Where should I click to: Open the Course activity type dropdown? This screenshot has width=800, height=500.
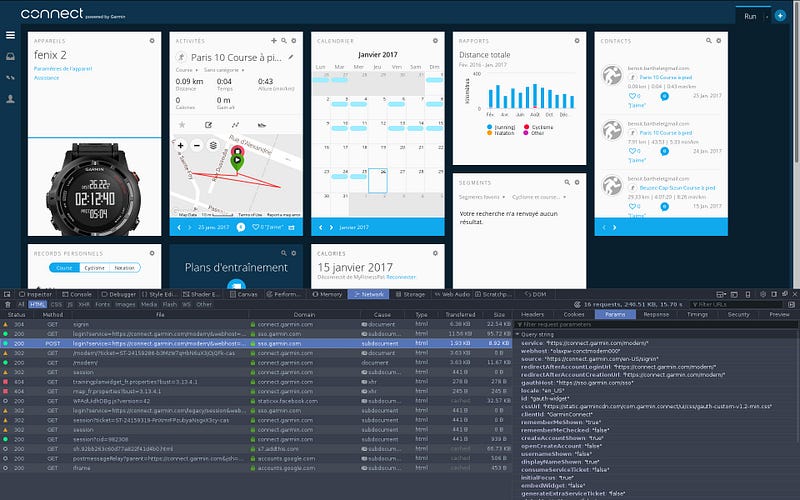pos(186,70)
